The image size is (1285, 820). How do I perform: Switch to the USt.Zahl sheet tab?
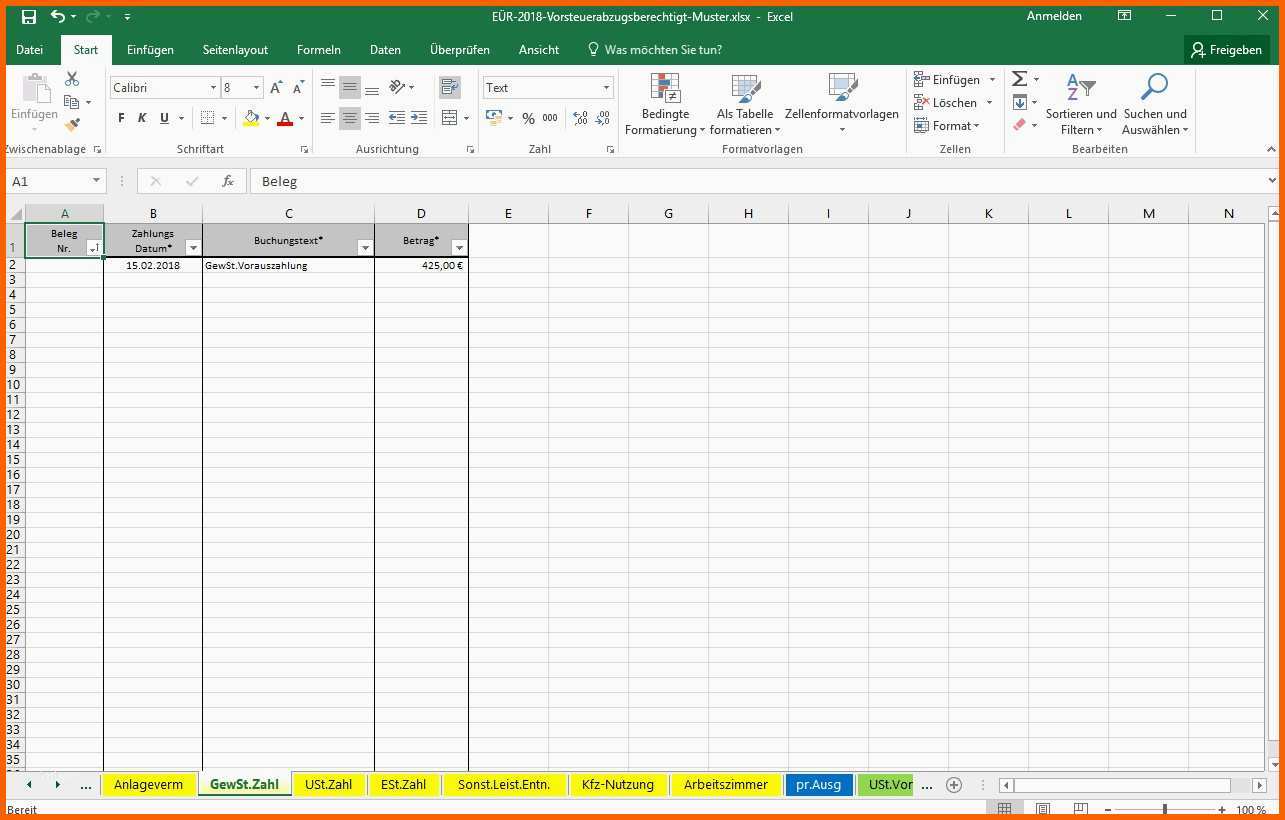(x=328, y=784)
